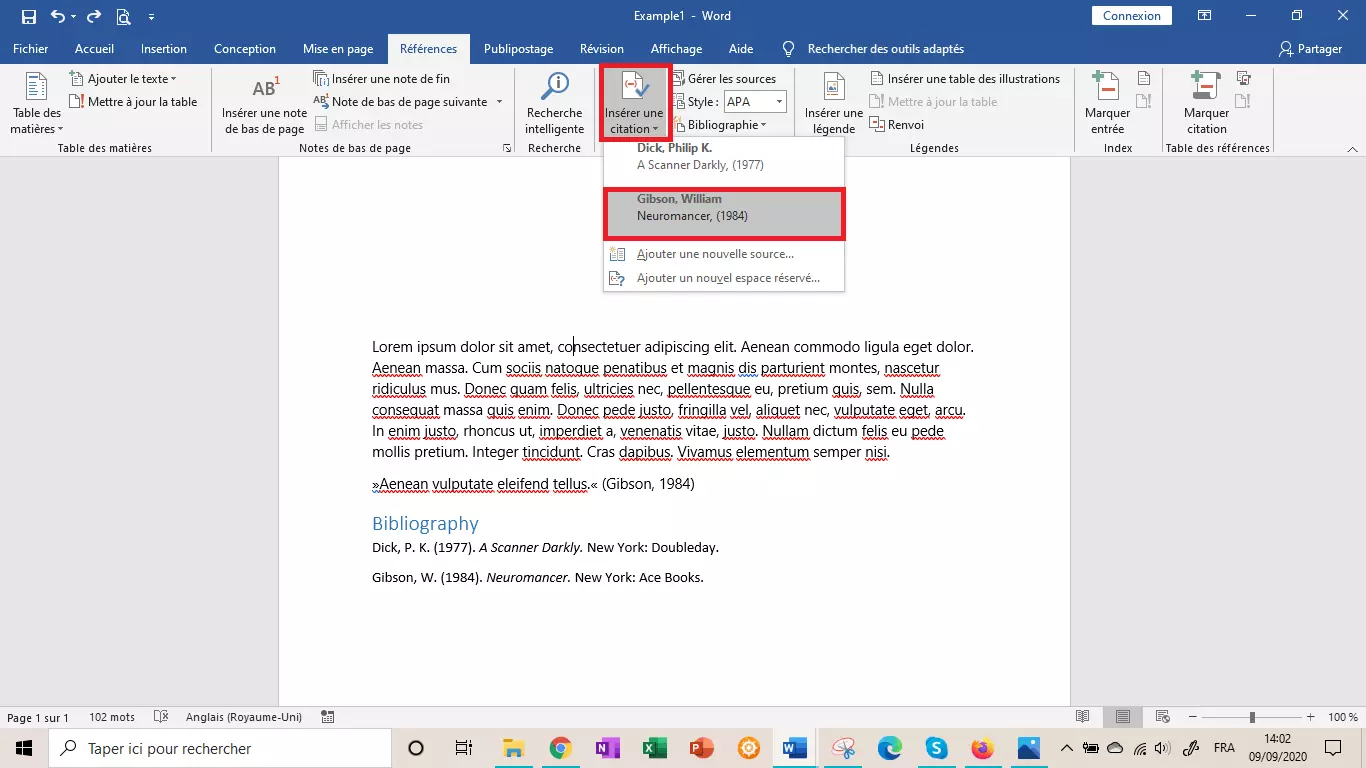Click the Insert Index icon next to Marquer entrée
Screen dimensions: 1366x768
[1144, 78]
